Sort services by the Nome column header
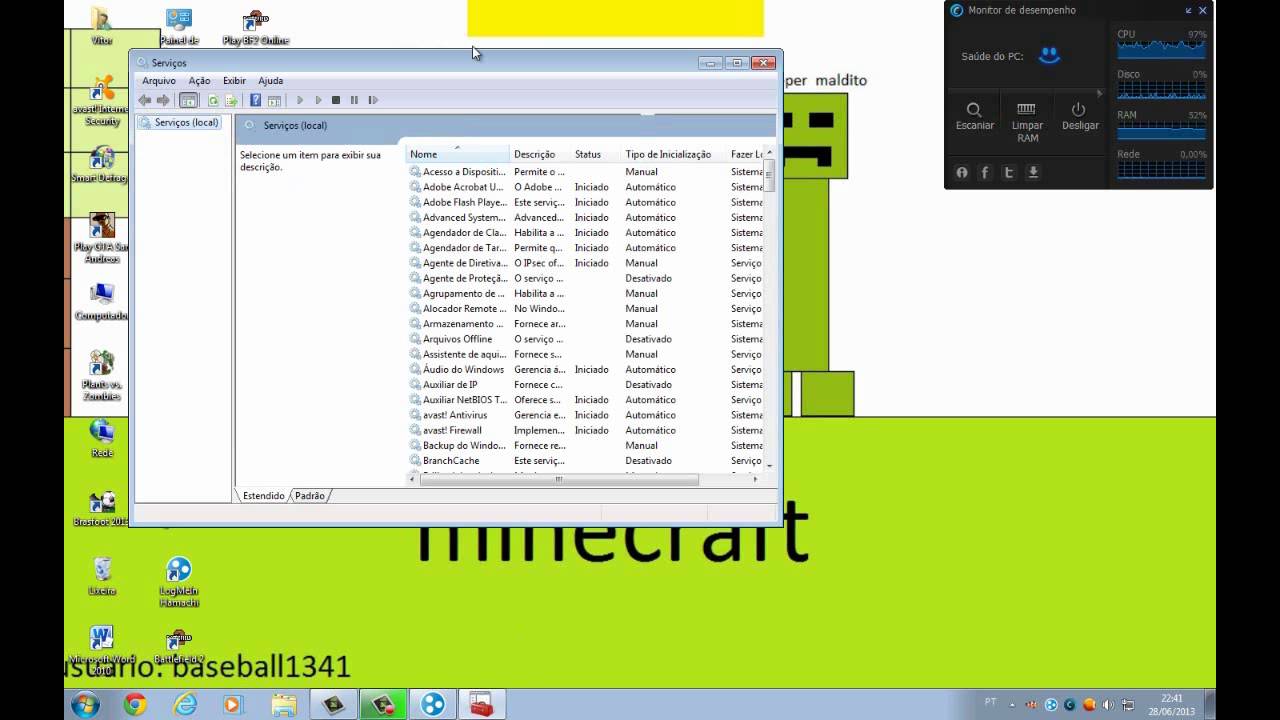The width and height of the screenshot is (1280, 720). pyautogui.click(x=458, y=154)
